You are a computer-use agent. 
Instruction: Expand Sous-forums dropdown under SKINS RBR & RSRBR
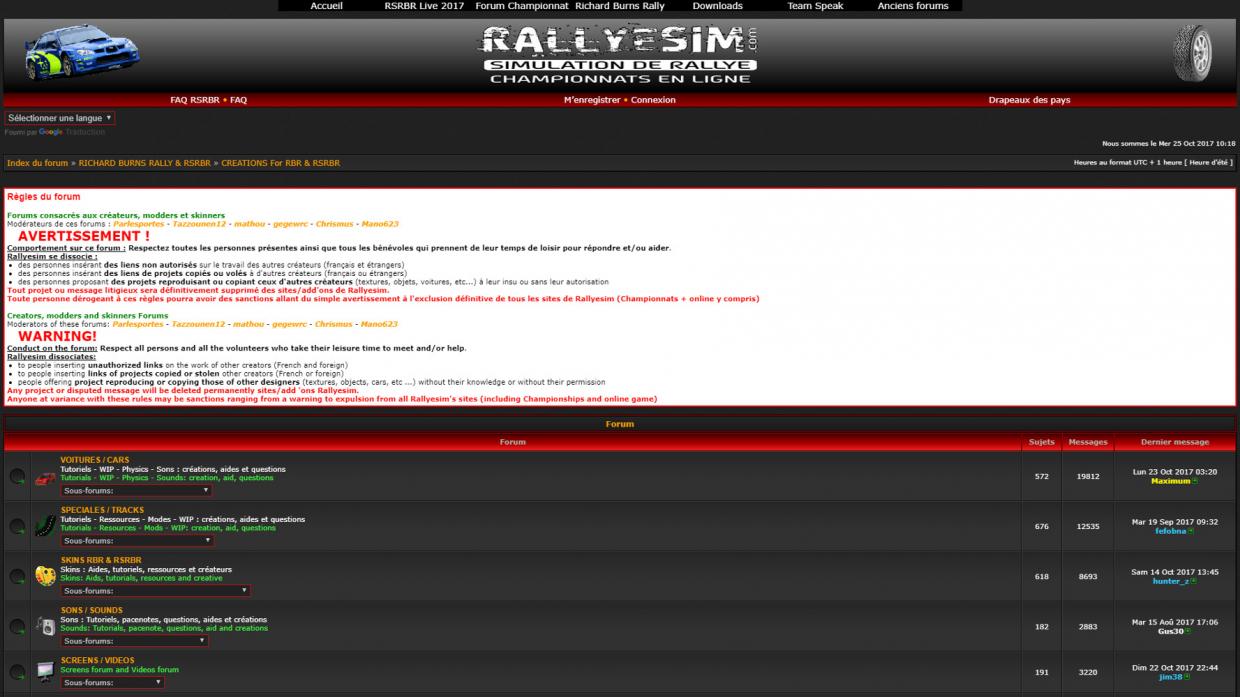tap(155, 591)
